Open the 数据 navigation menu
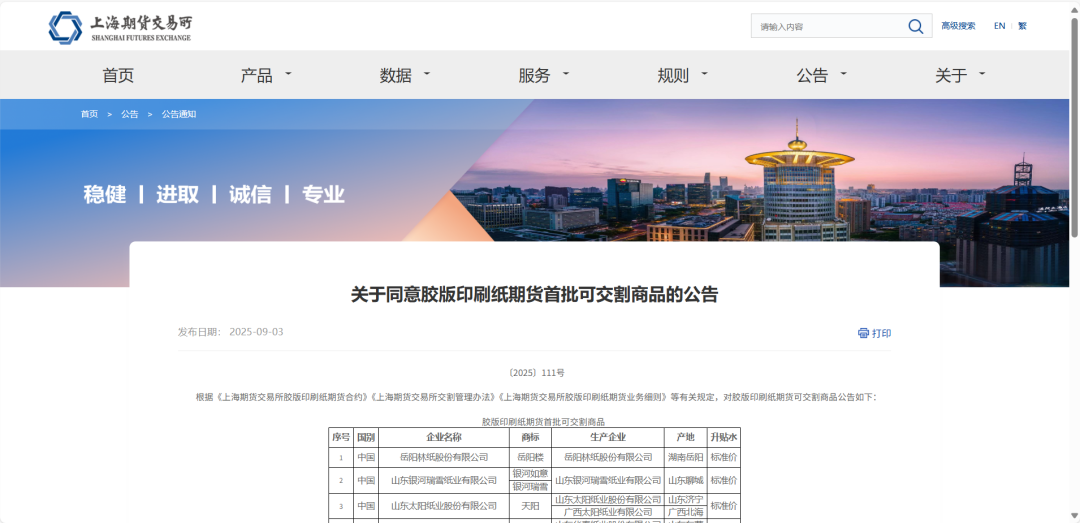 pos(395,76)
